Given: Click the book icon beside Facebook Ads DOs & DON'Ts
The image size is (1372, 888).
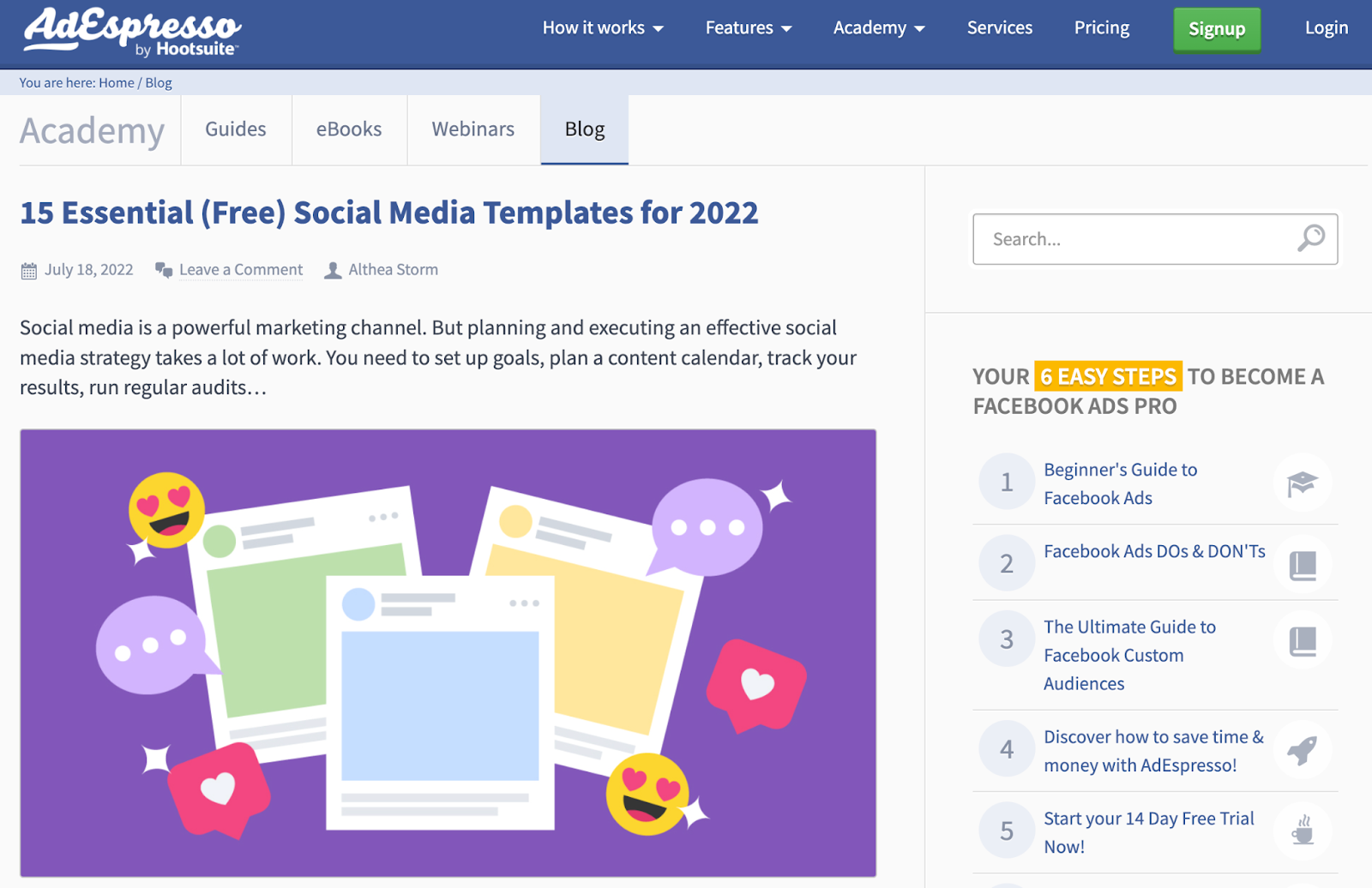Looking at the screenshot, I should click(1302, 565).
